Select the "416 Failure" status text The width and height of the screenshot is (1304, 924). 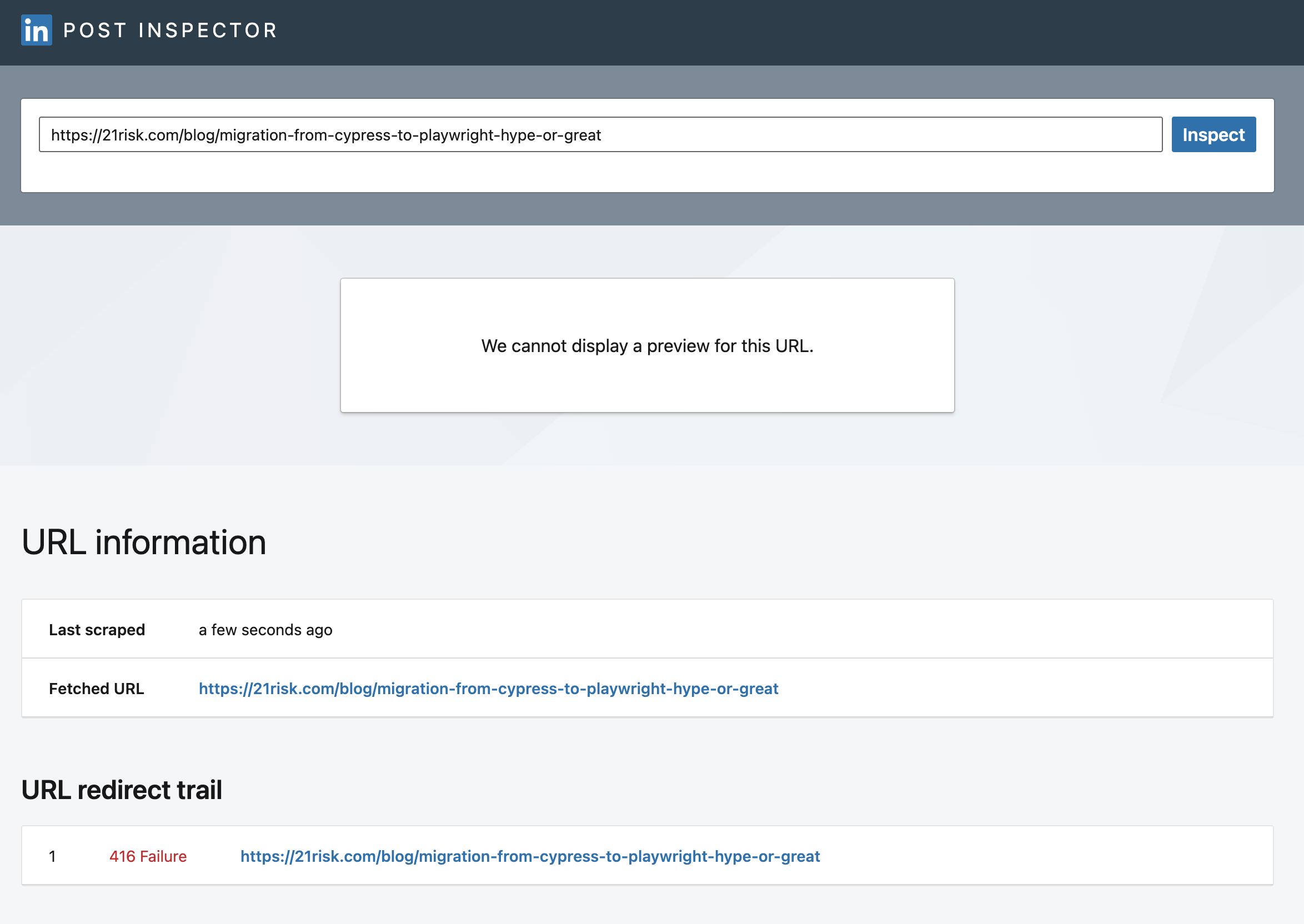pyautogui.click(x=148, y=856)
